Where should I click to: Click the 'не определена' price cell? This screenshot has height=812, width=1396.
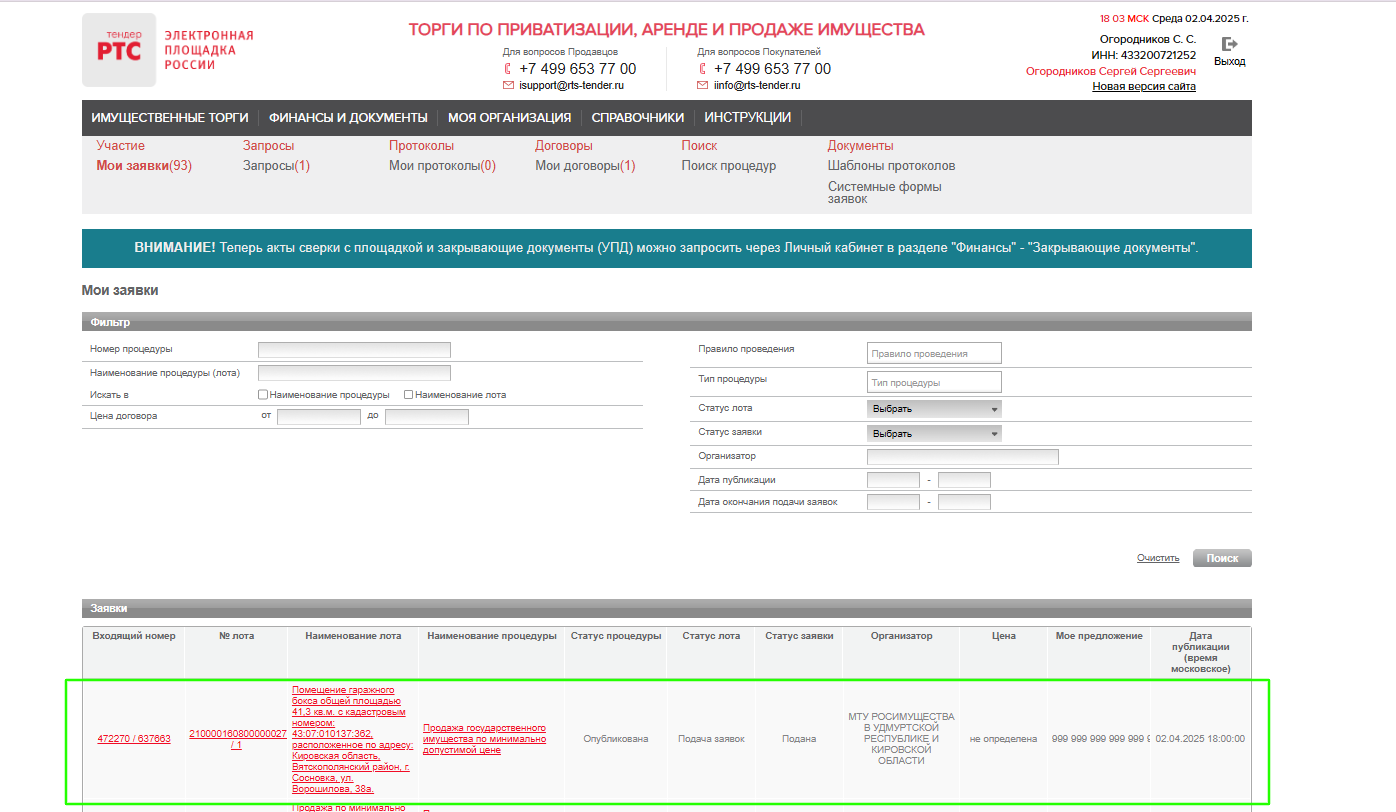pyautogui.click(x=1003, y=739)
